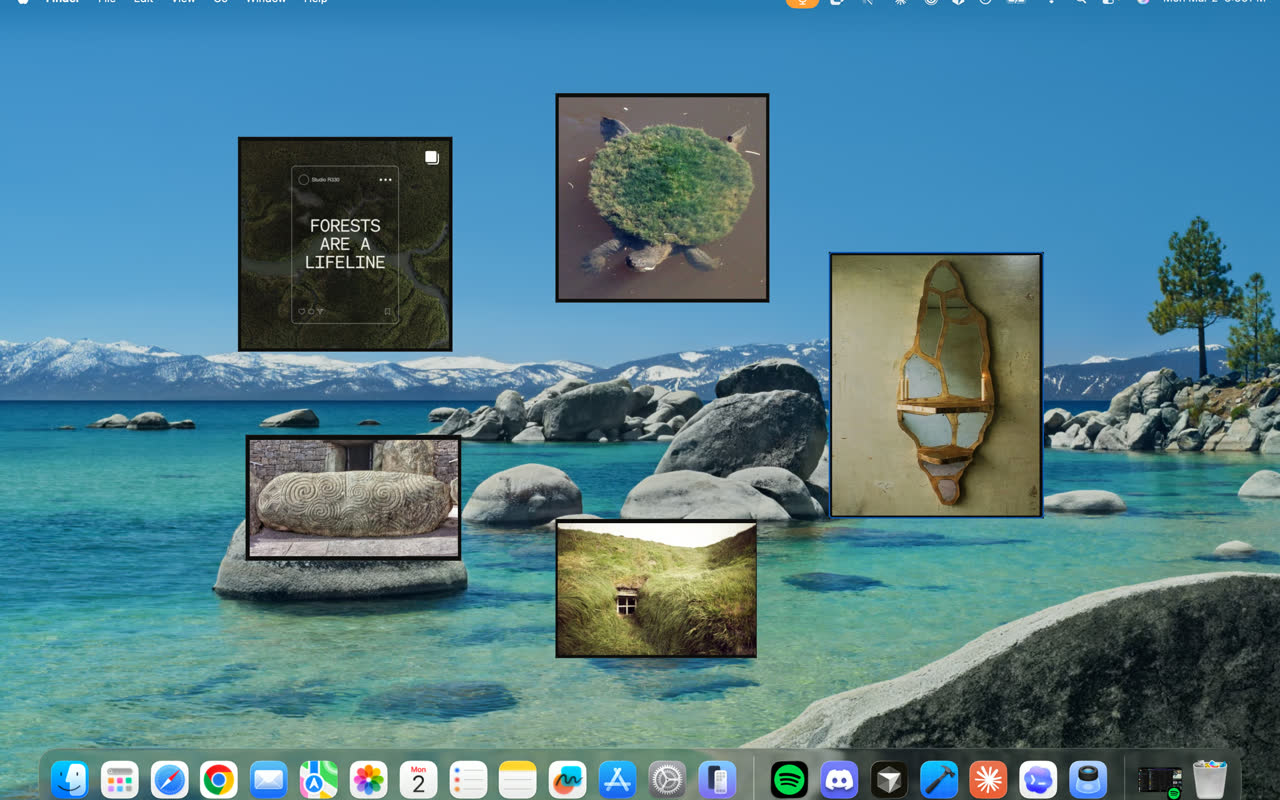The height and width of the screenshot is (800, 1280).
Task: Open the blue terminal-prompt app in Dock
Action: click(1038, 779)
